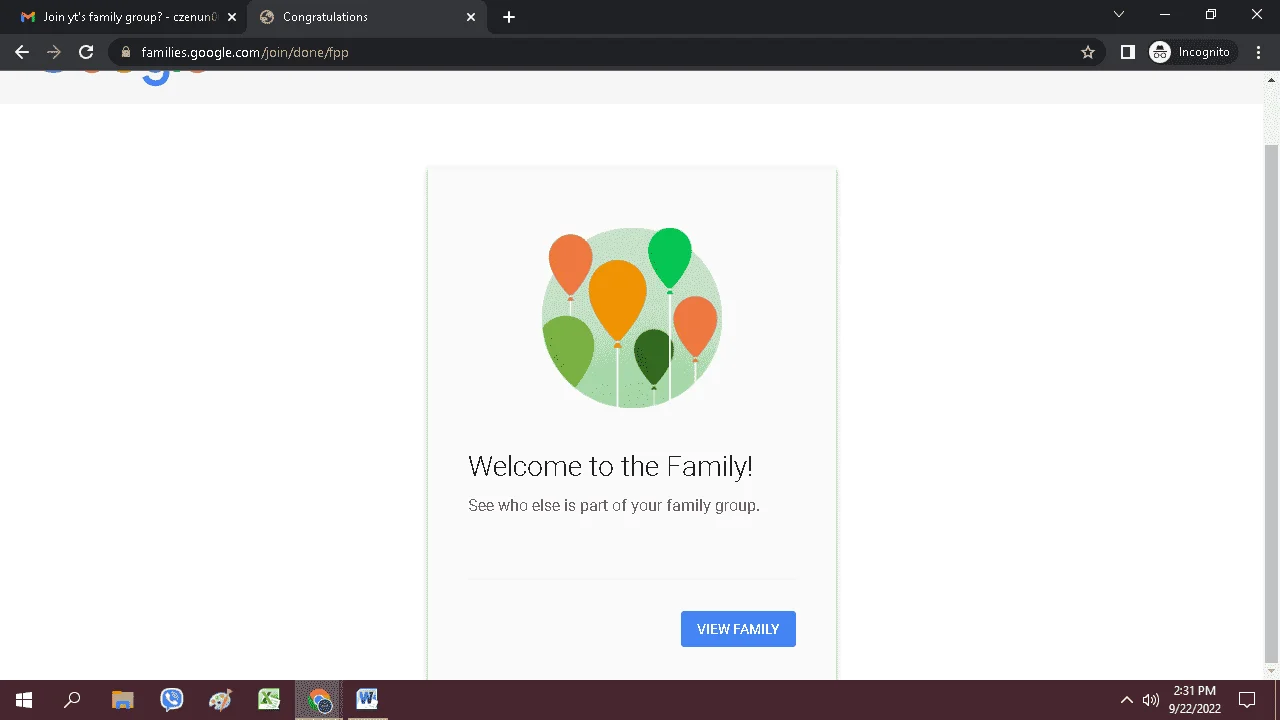1280x720 pixels.
Task: Open a new browser tab
Action: coord(509,17)
